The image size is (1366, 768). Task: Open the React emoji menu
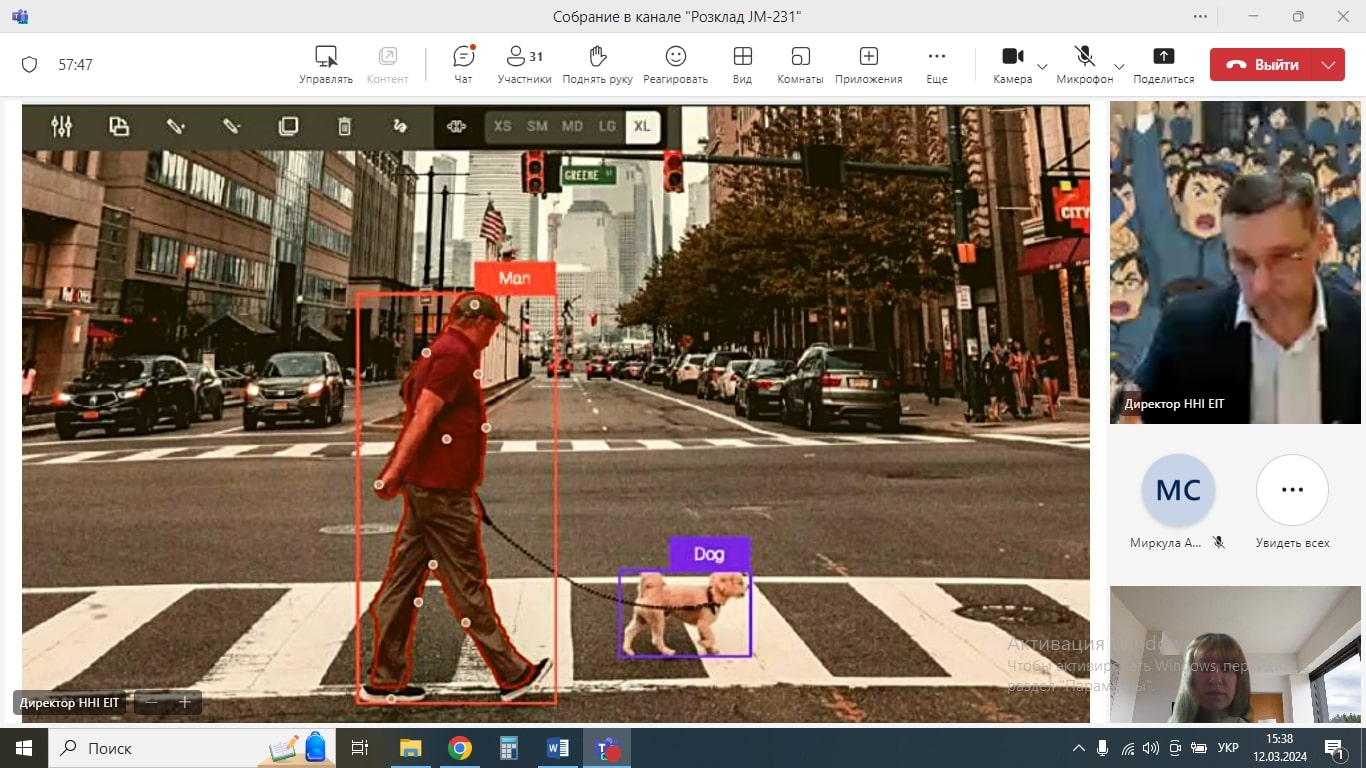675,64
